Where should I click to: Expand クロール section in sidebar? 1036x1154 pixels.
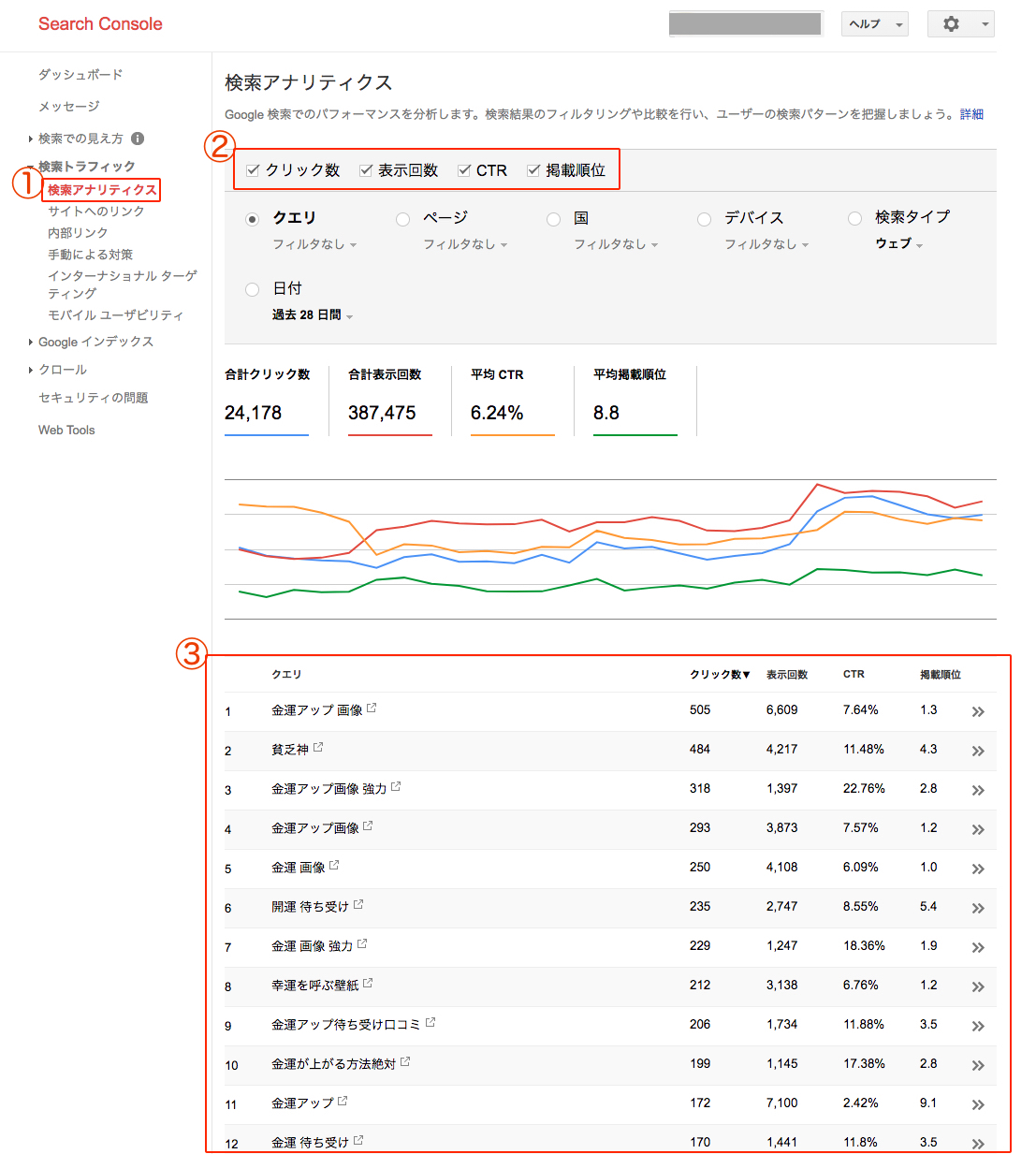(31, 370)
